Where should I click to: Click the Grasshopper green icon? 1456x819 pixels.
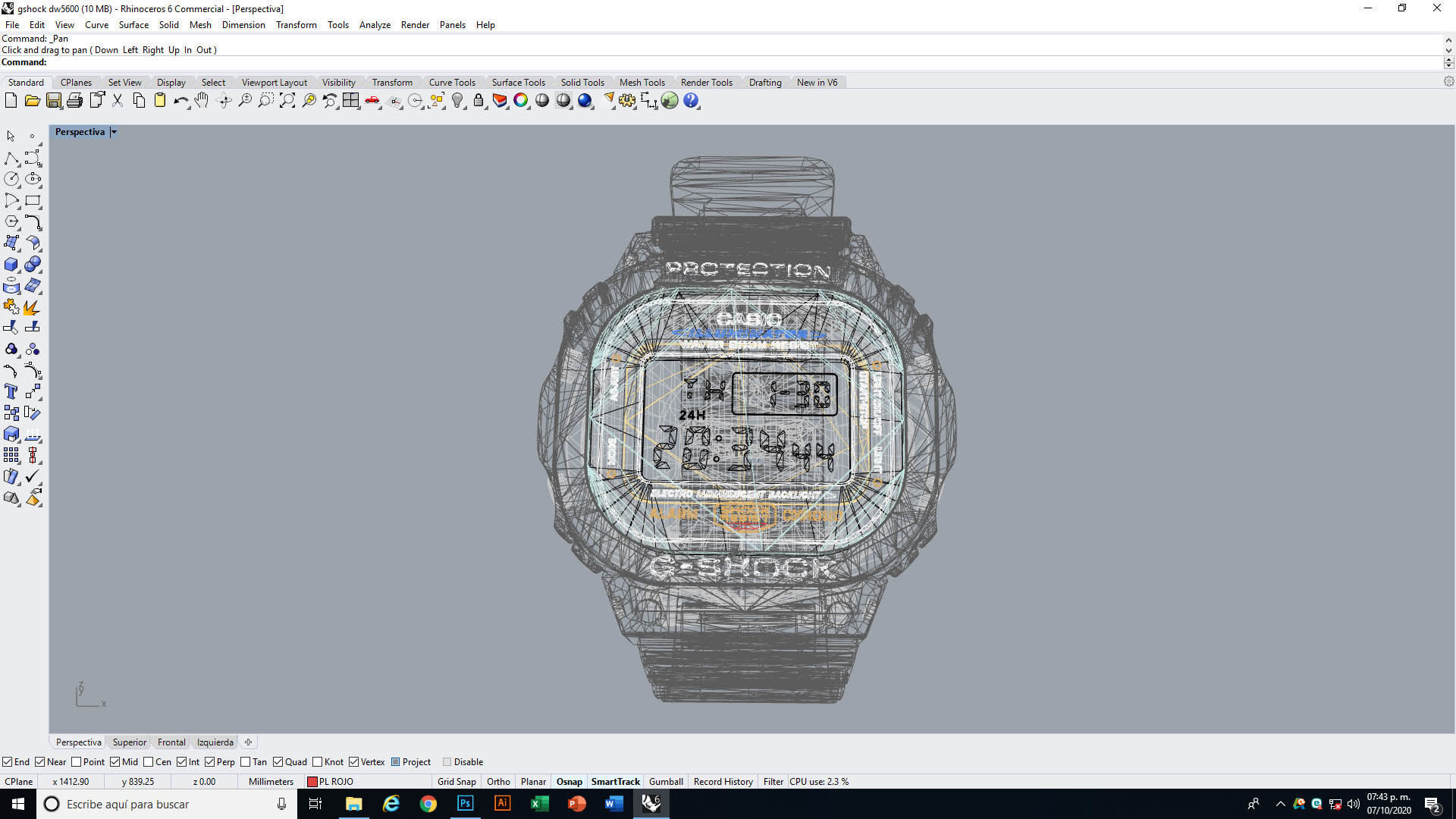(670, 101)
